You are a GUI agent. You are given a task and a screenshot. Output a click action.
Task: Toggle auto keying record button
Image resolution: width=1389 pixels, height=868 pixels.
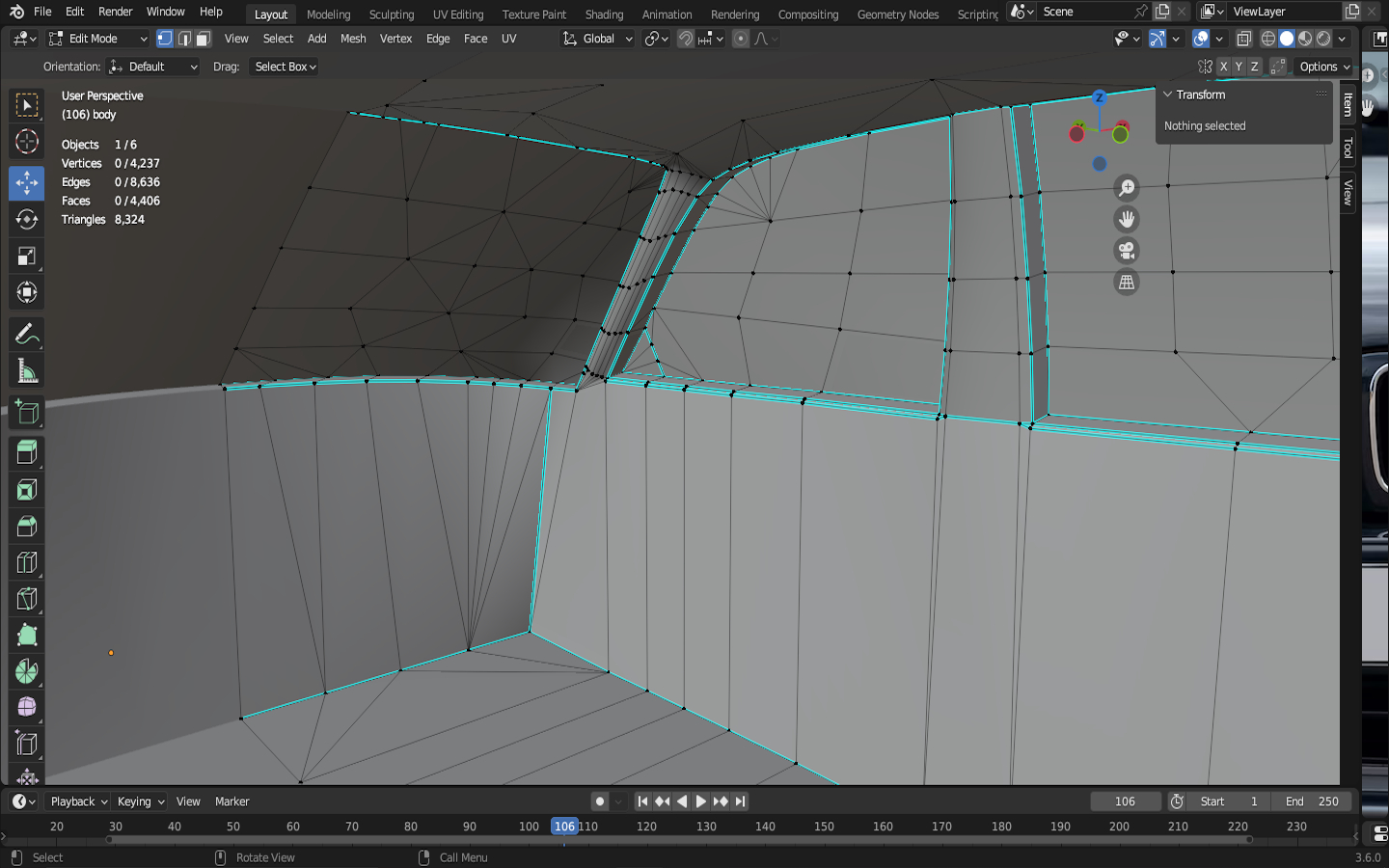coord(600,801)
